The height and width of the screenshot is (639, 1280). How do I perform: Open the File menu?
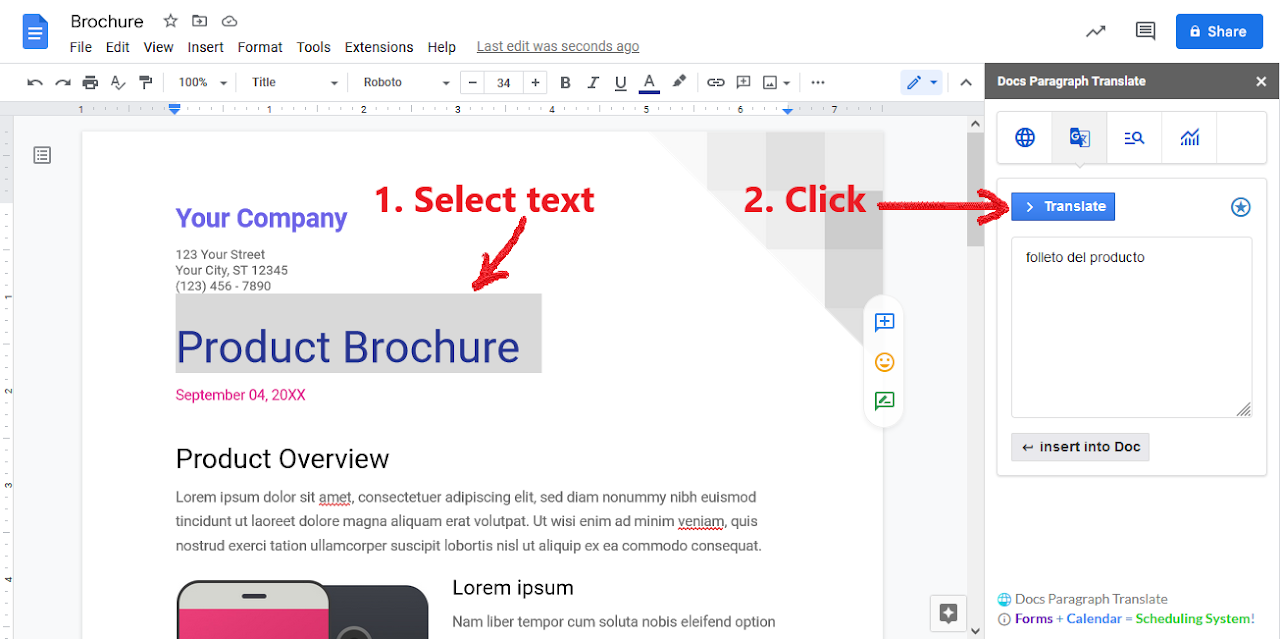pyautogui.click(x=81, y=47)
